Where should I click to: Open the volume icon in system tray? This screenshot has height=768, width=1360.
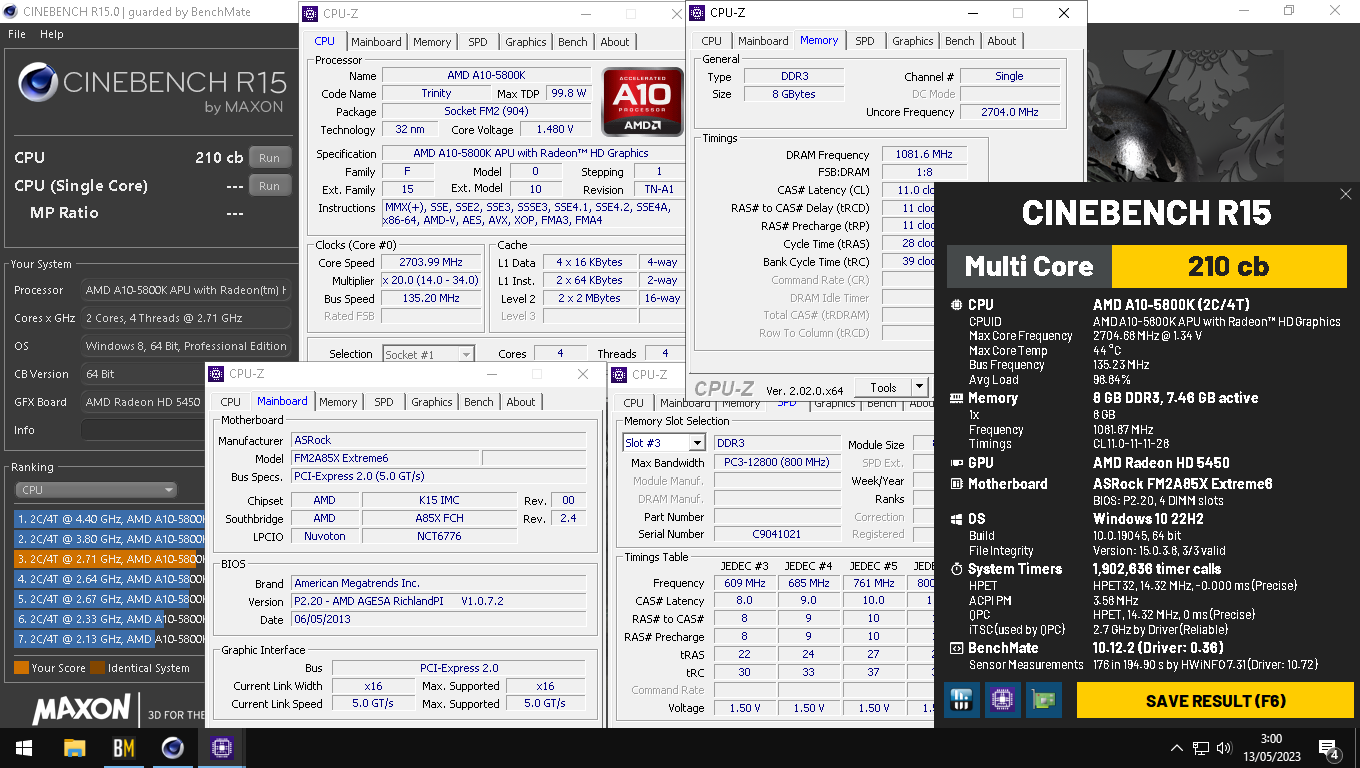coord(1223,748)
